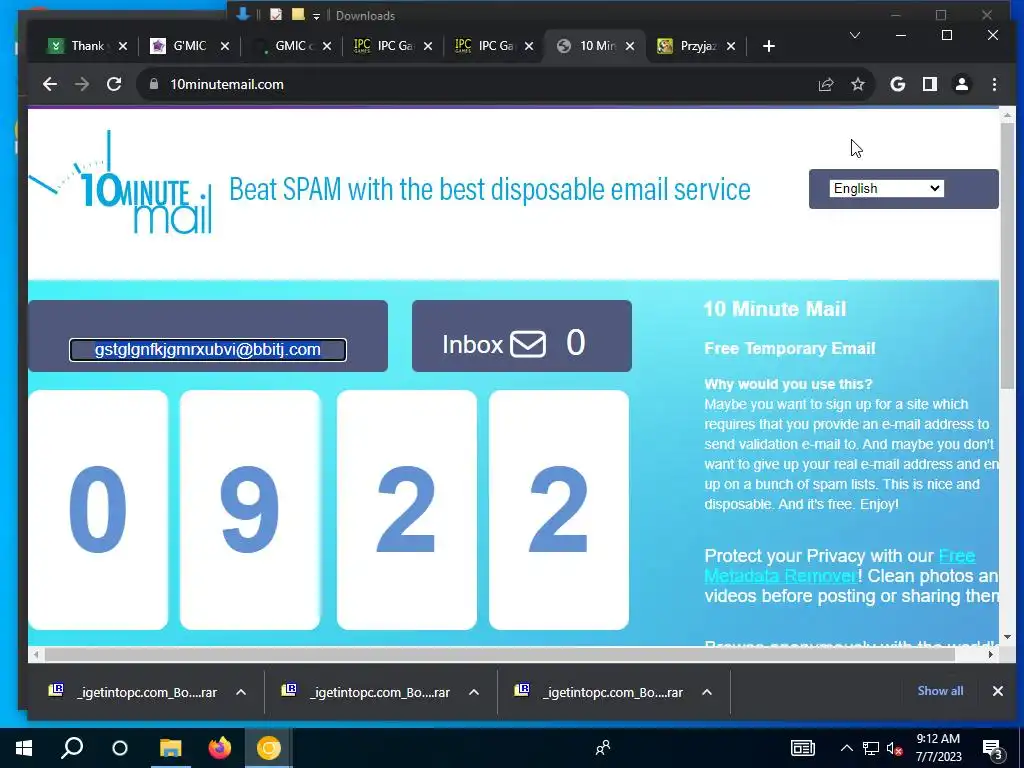Click the scroll down arrow
The image size is (1024, 768).
point(1008,637)
